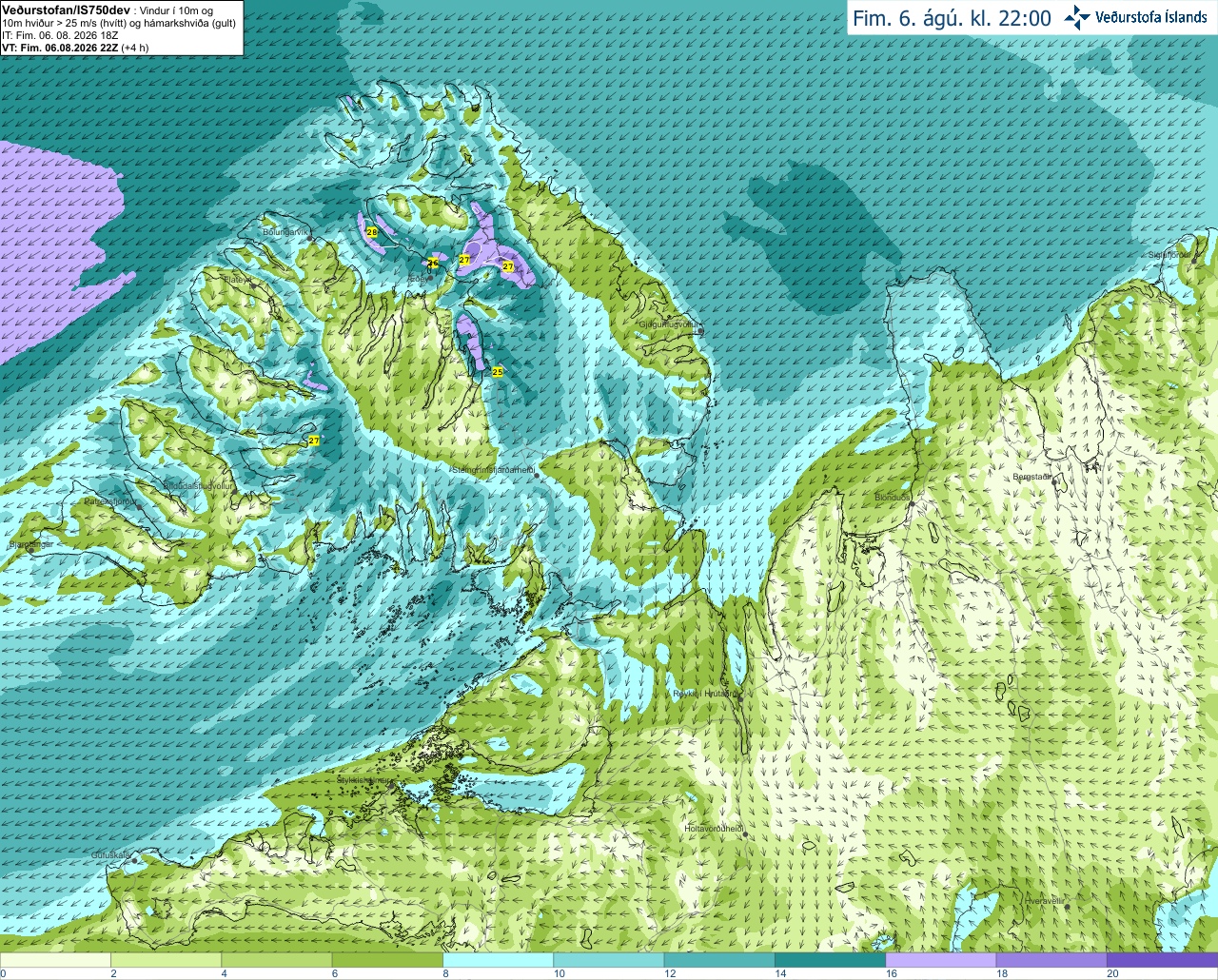This screenshot has height=980, width=1218.
Task: Click the forecast time header Fim. 6. ágú. kl. 22:00
Action: point(952,18)
